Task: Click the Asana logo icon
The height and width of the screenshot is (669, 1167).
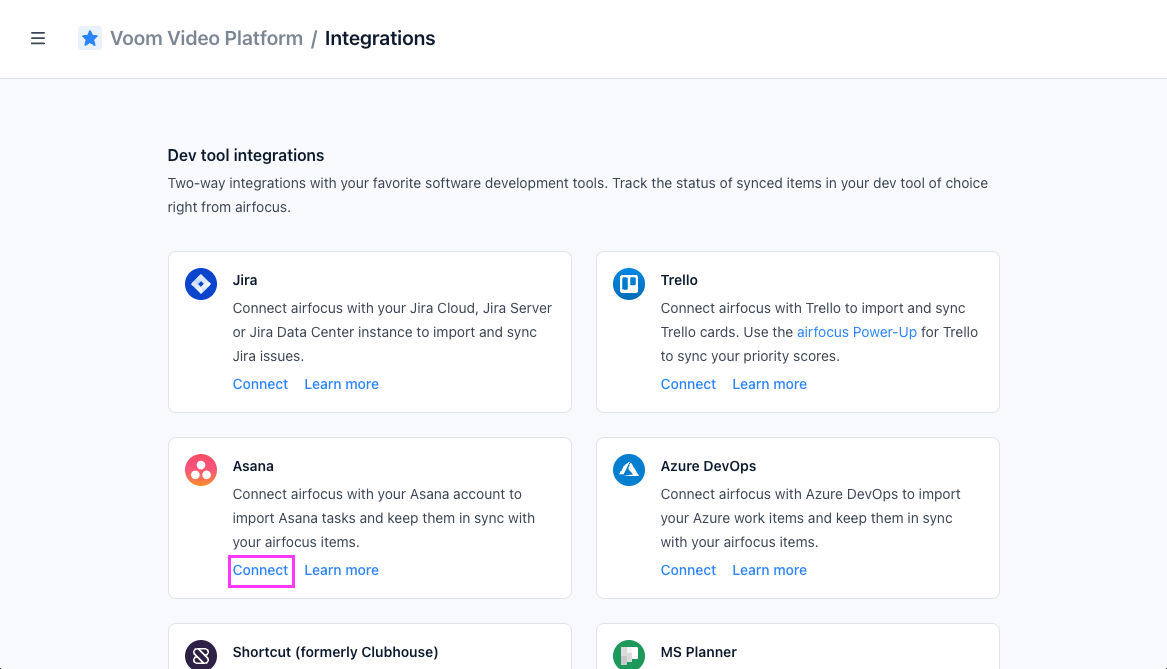Action: [201, 470]
